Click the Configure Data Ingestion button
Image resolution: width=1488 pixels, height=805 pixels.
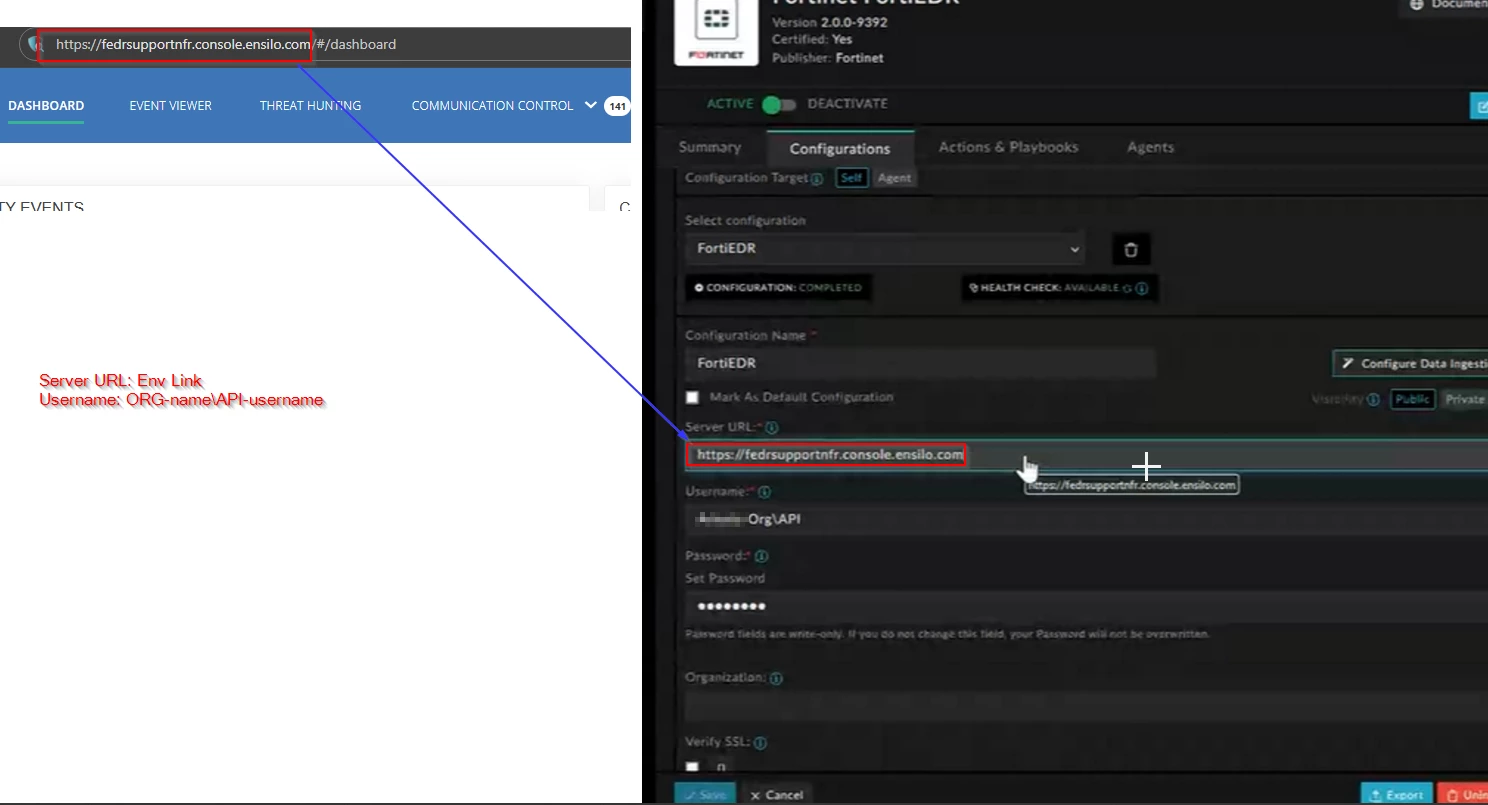[x=1410, y=364]
